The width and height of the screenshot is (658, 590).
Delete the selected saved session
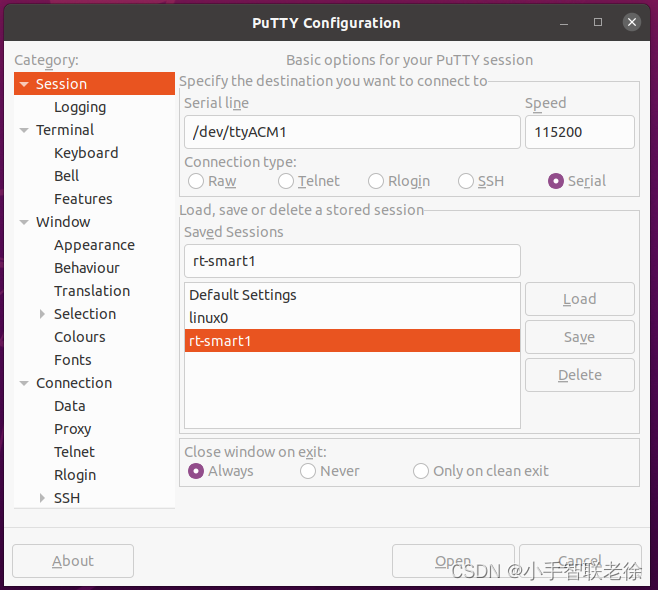pyautogui.click(x=579, y=375)
